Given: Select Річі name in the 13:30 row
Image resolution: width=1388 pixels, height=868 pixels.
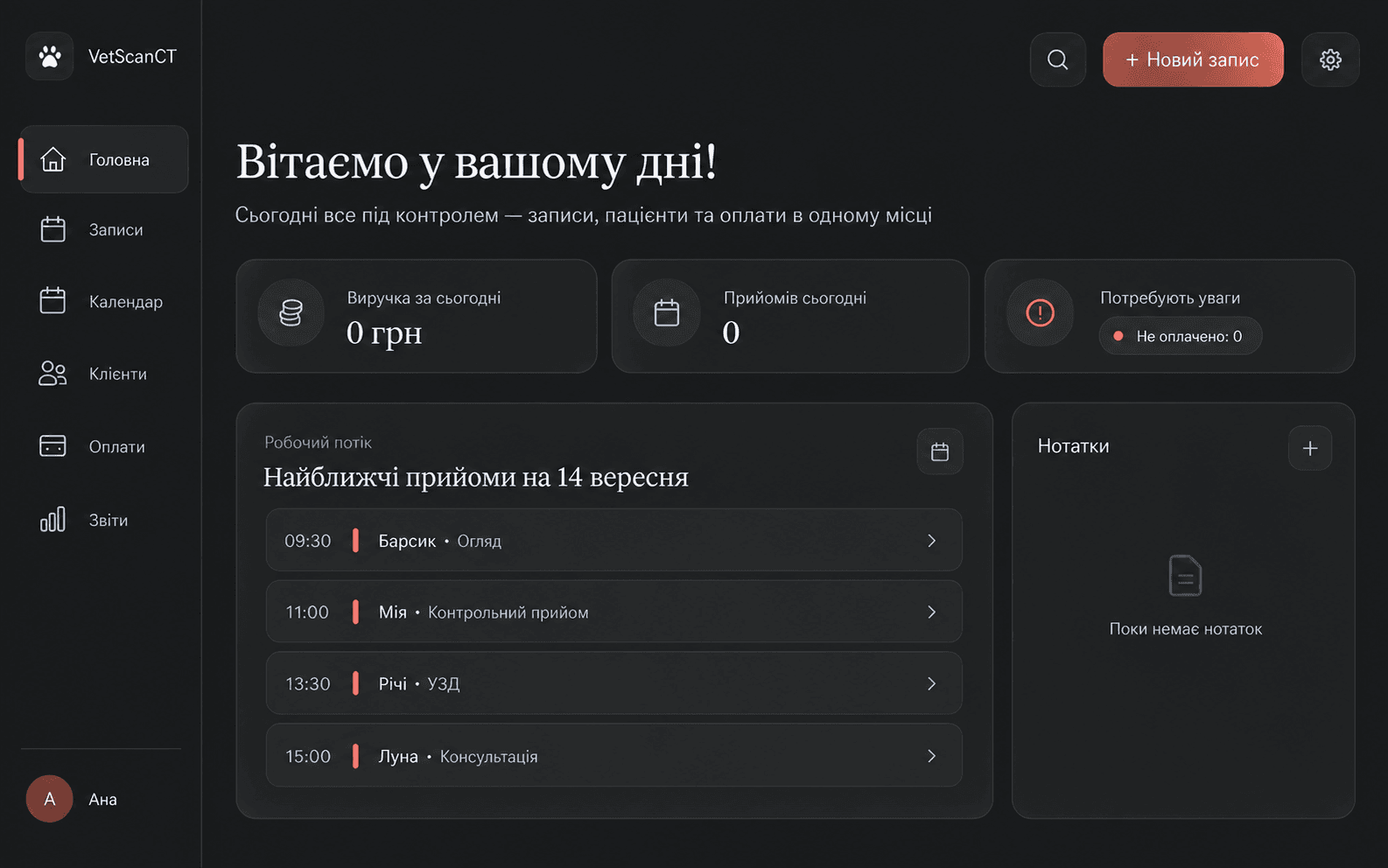Looking at the screenshot, I should (x=393, y=683).
